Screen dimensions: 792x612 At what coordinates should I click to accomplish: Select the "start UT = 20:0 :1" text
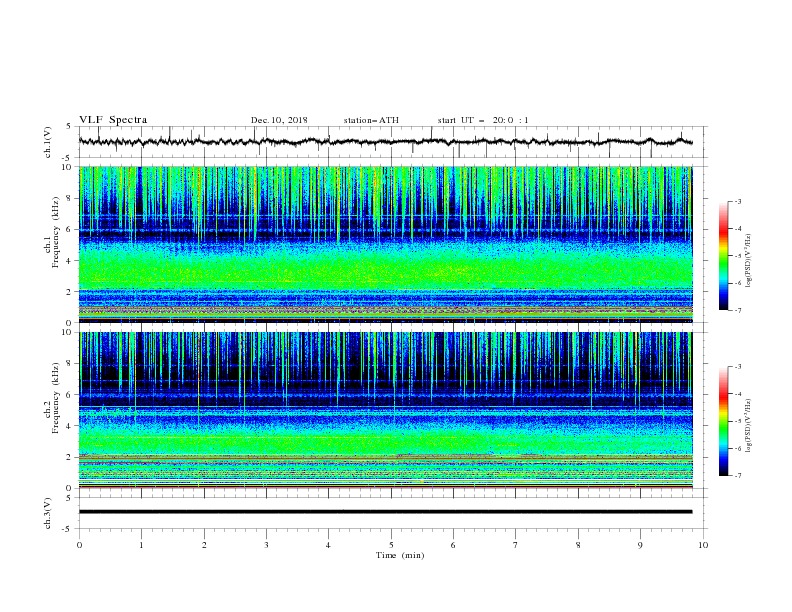[483, 120]
